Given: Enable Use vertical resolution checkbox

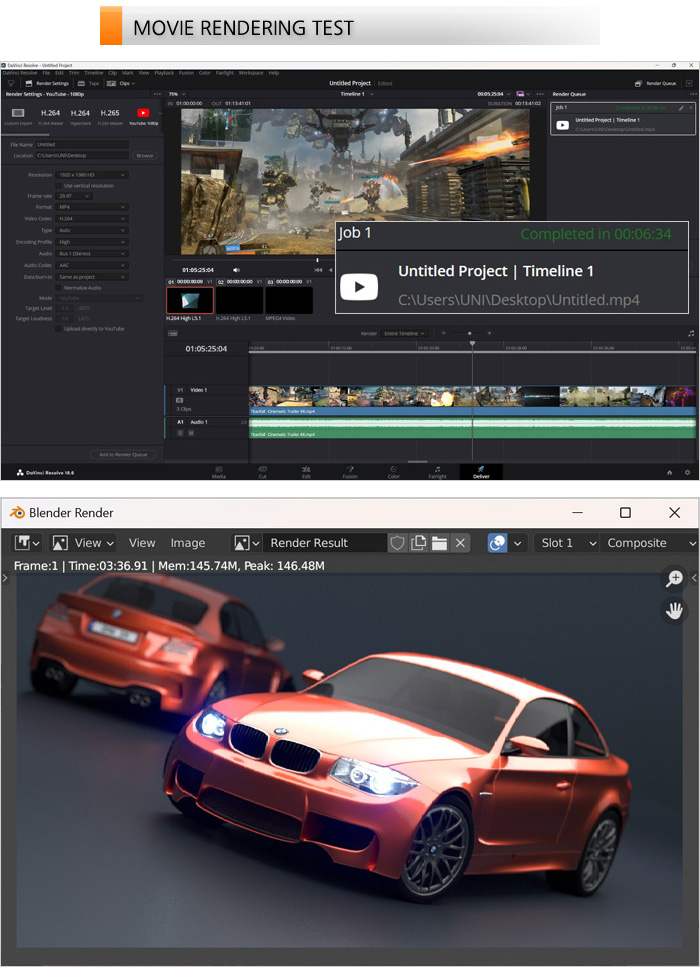Looking at the screenshot, I should (x=59, y=185).
